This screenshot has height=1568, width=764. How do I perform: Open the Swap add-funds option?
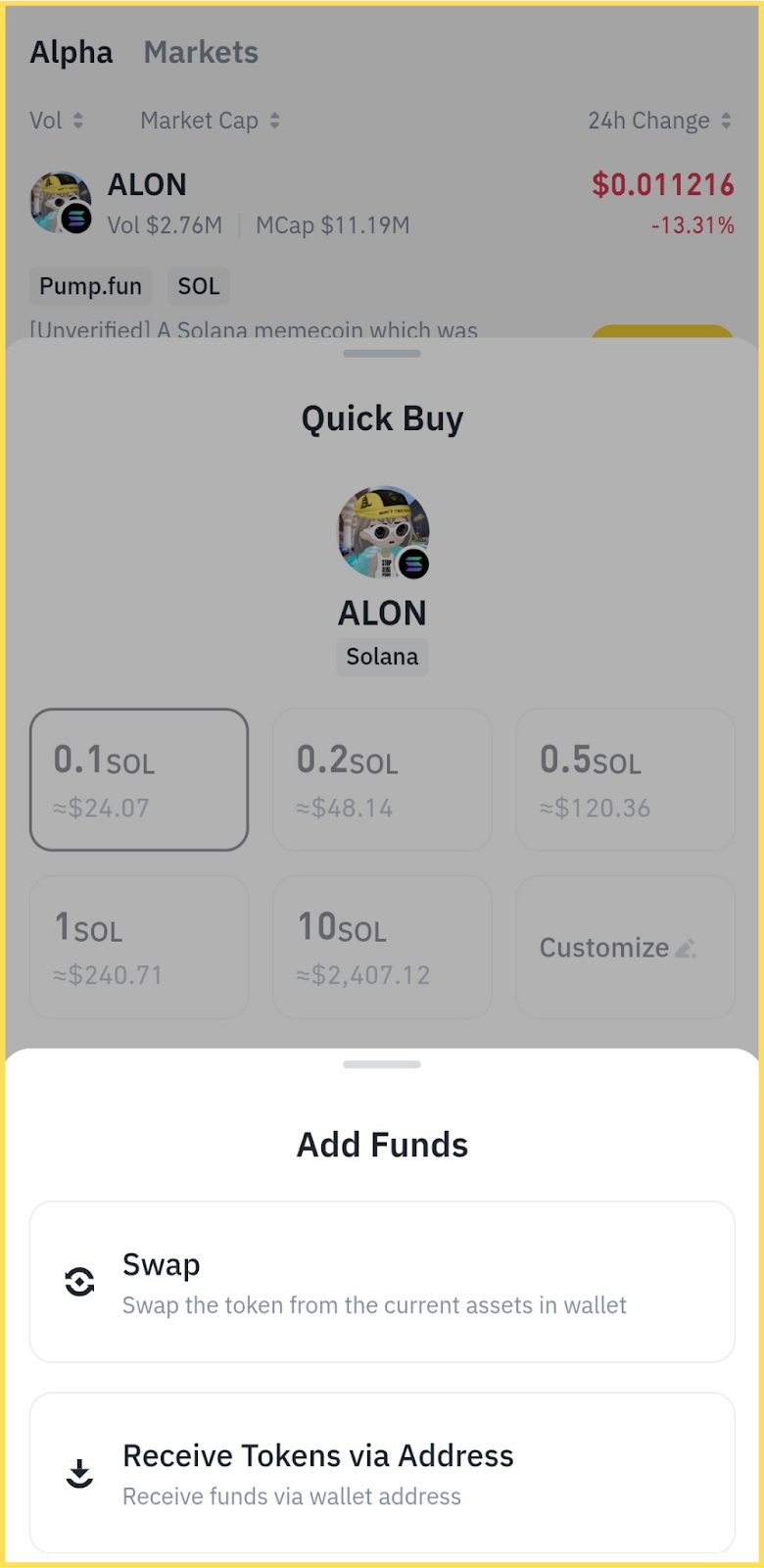[x=382, y=1282]
